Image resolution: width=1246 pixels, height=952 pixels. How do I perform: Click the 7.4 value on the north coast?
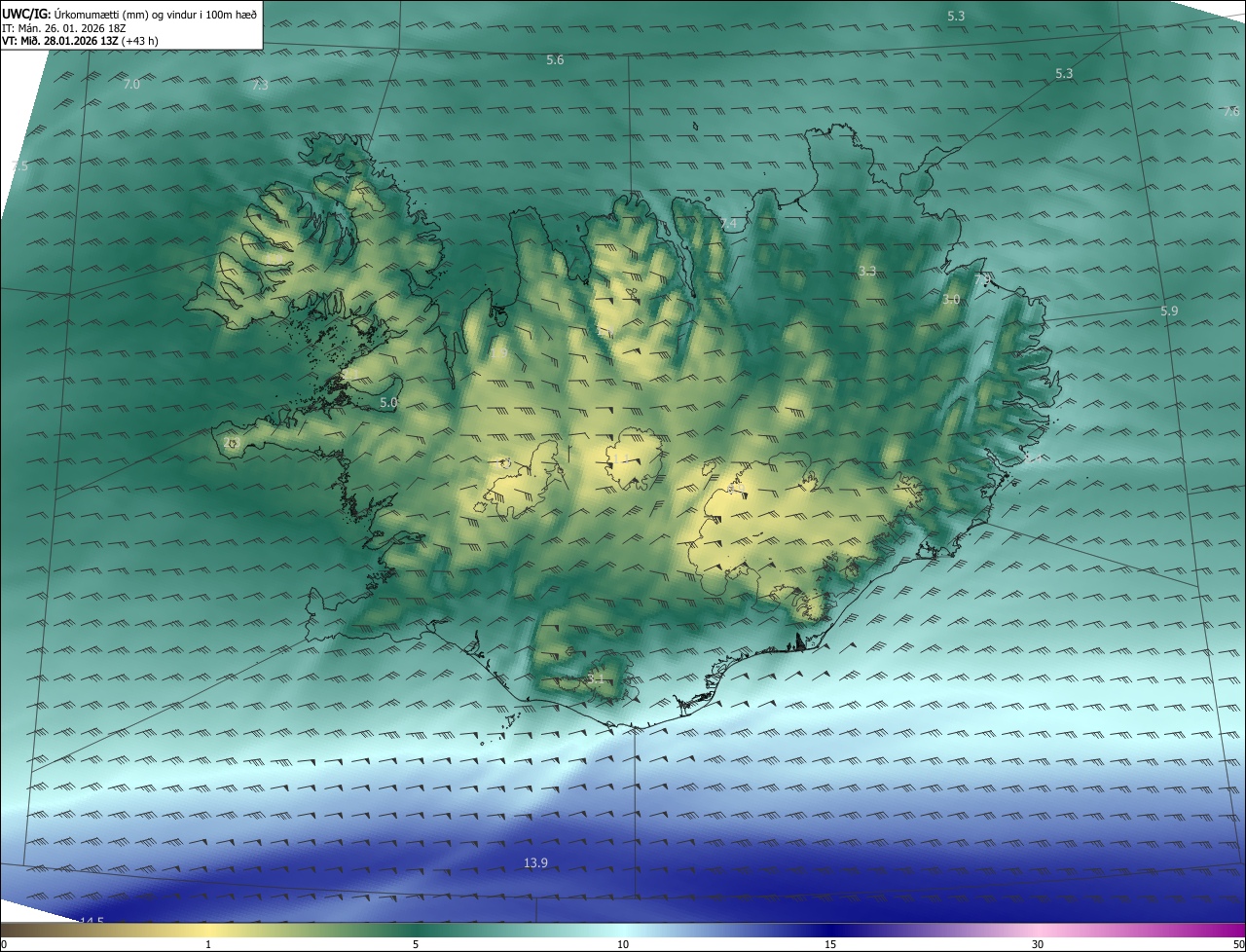tap(728, 225)
